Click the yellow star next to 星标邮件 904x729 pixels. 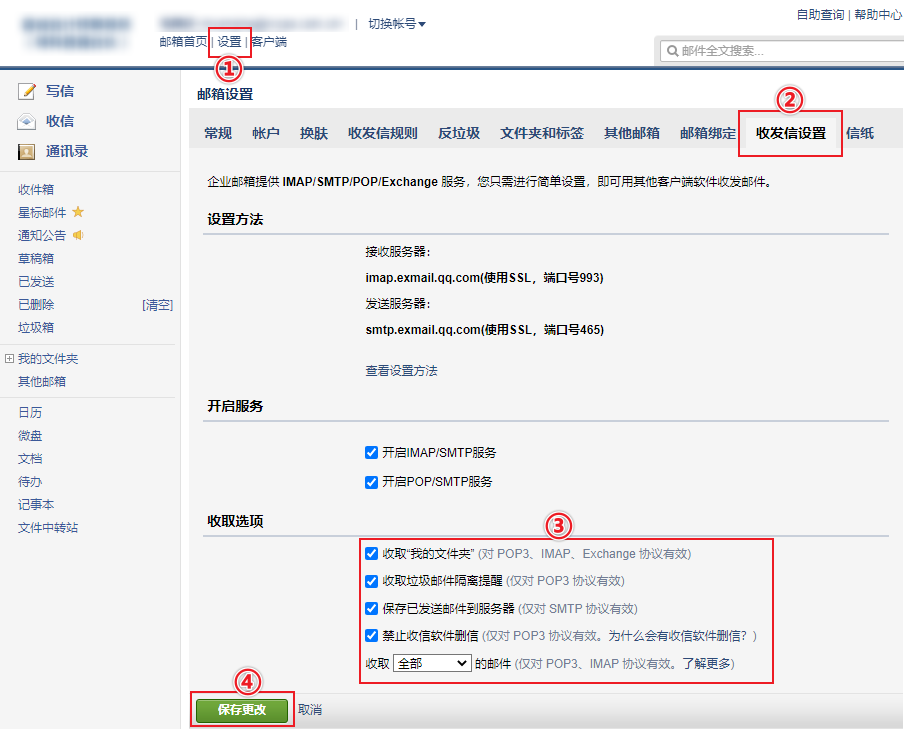(x=78, y=212)
